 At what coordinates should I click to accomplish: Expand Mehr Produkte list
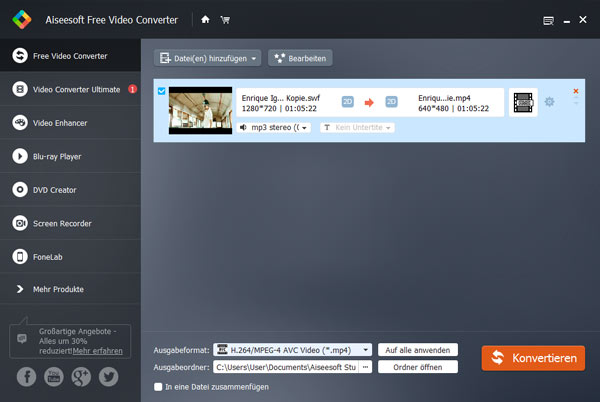pos(70,289)
